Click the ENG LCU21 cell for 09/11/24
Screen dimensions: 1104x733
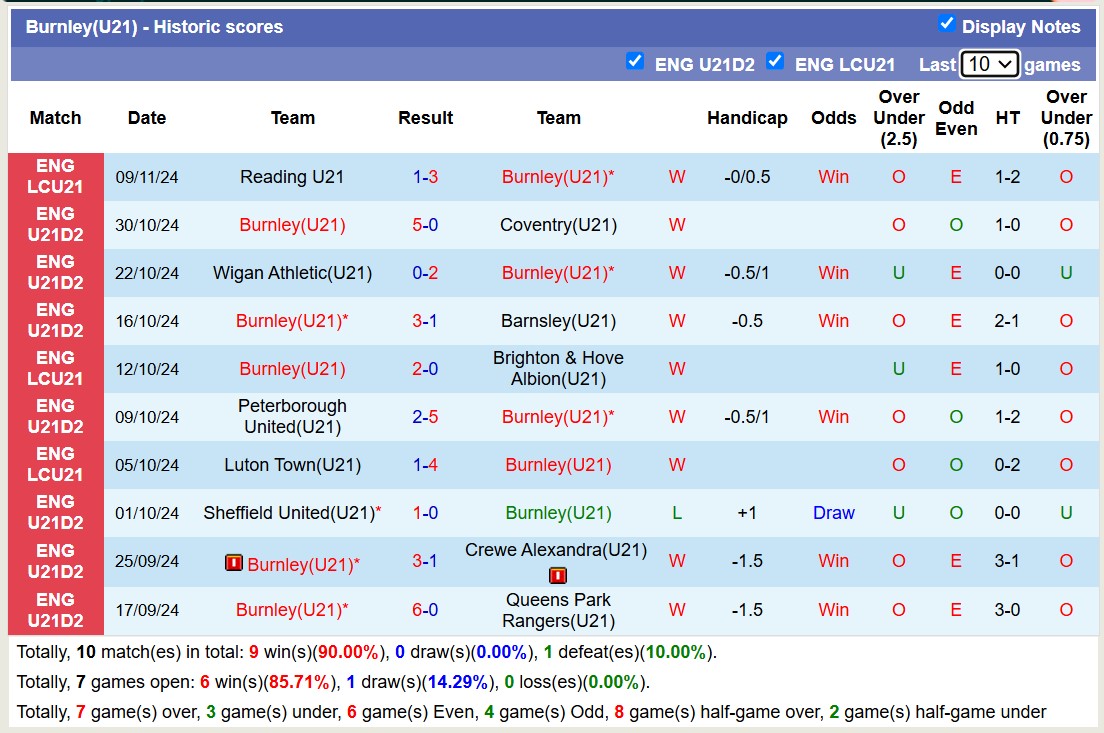[x=55, y=177]
